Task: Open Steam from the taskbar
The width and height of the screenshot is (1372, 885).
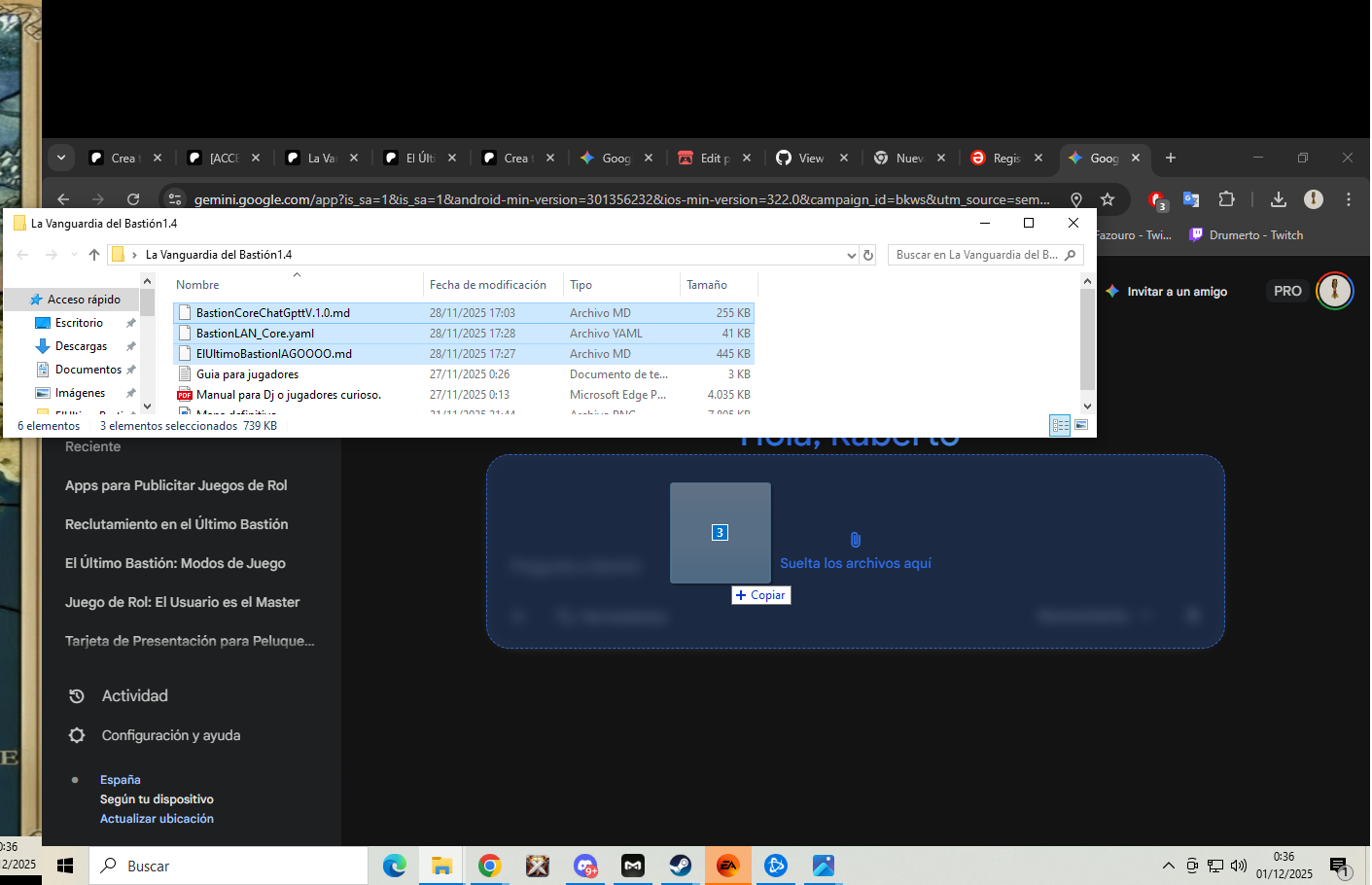Action: (681, 866)
